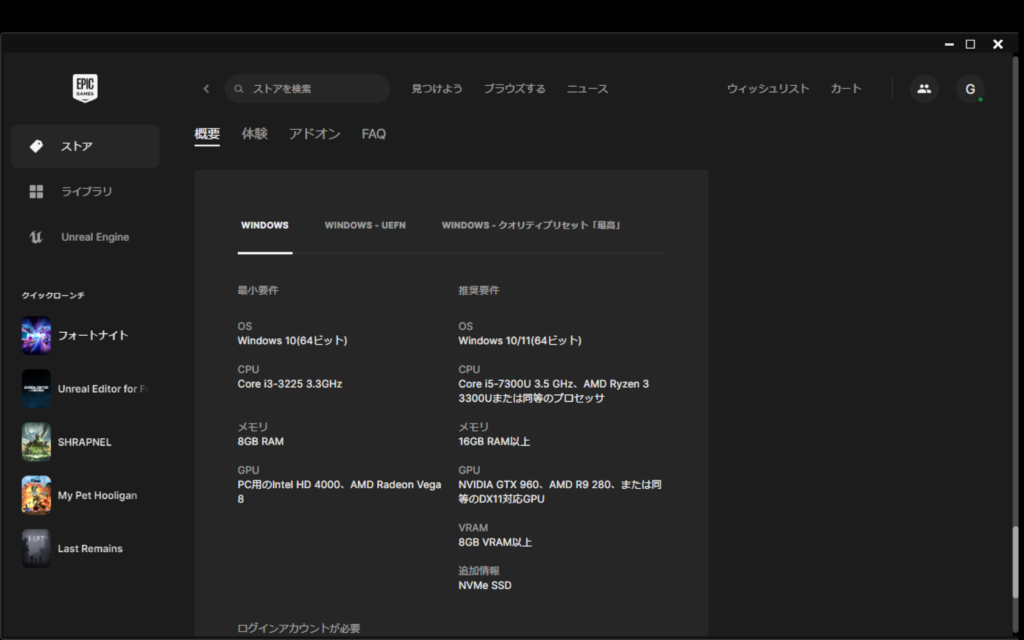Screen dimensions: 1024x640
Task: Click the フォートナイト quick launch title
Action: tap(93, 336)
